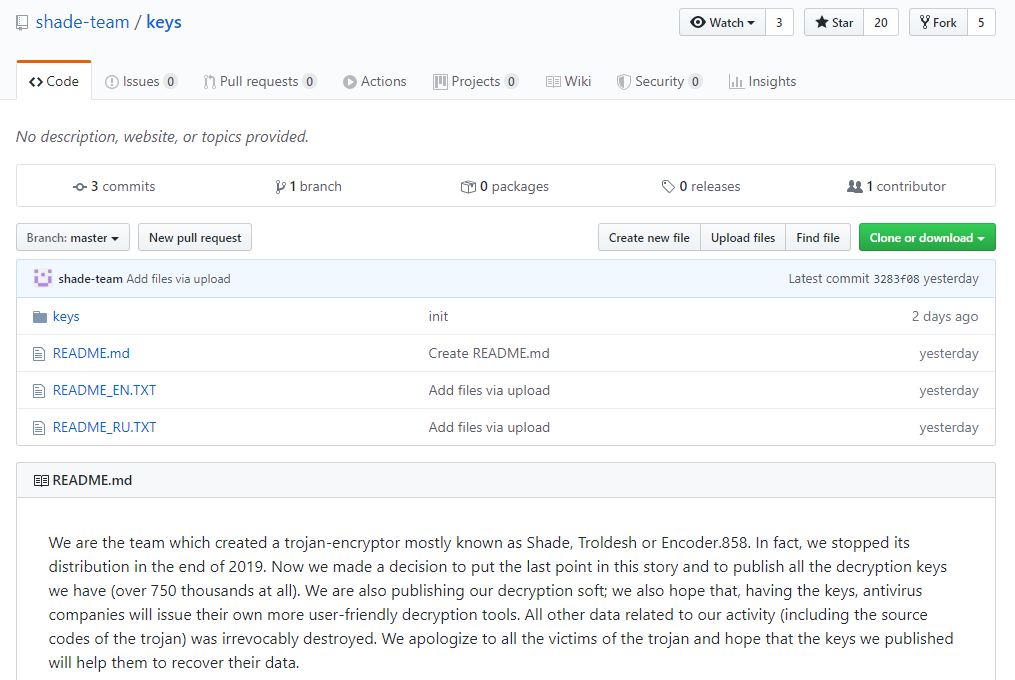This screenshot has height=680, width=1015.
Task: Click the package box icon
Action: point(468,187)
